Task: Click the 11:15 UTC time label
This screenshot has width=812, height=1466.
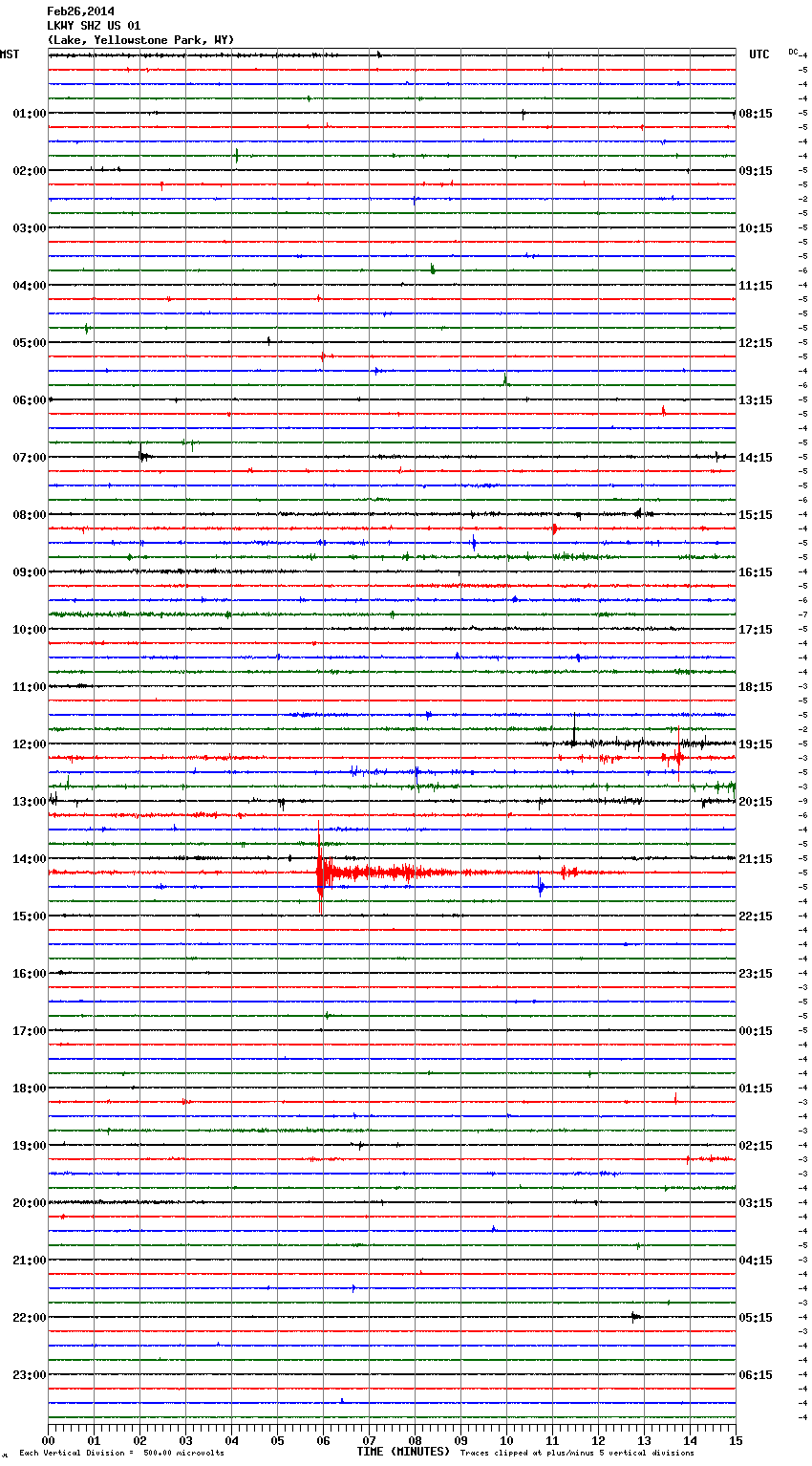Action: click(x=756, y=286)
